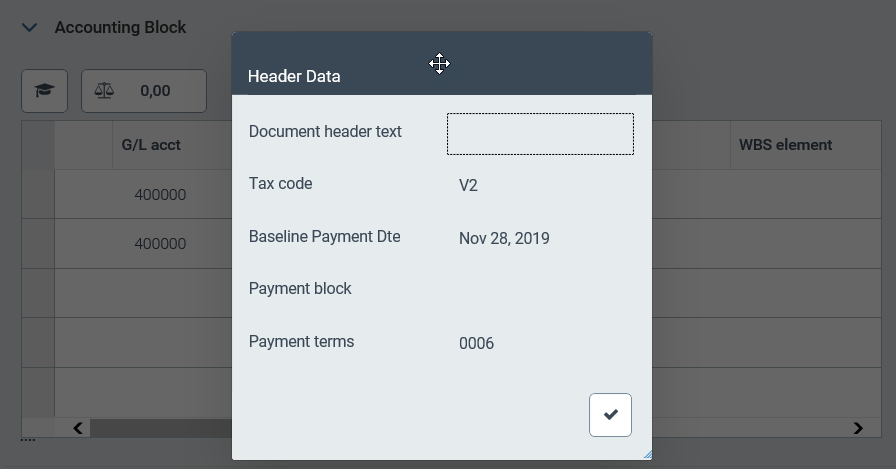Click the table's right scroll arrow
896x469 pixels.
coord(858,428)
